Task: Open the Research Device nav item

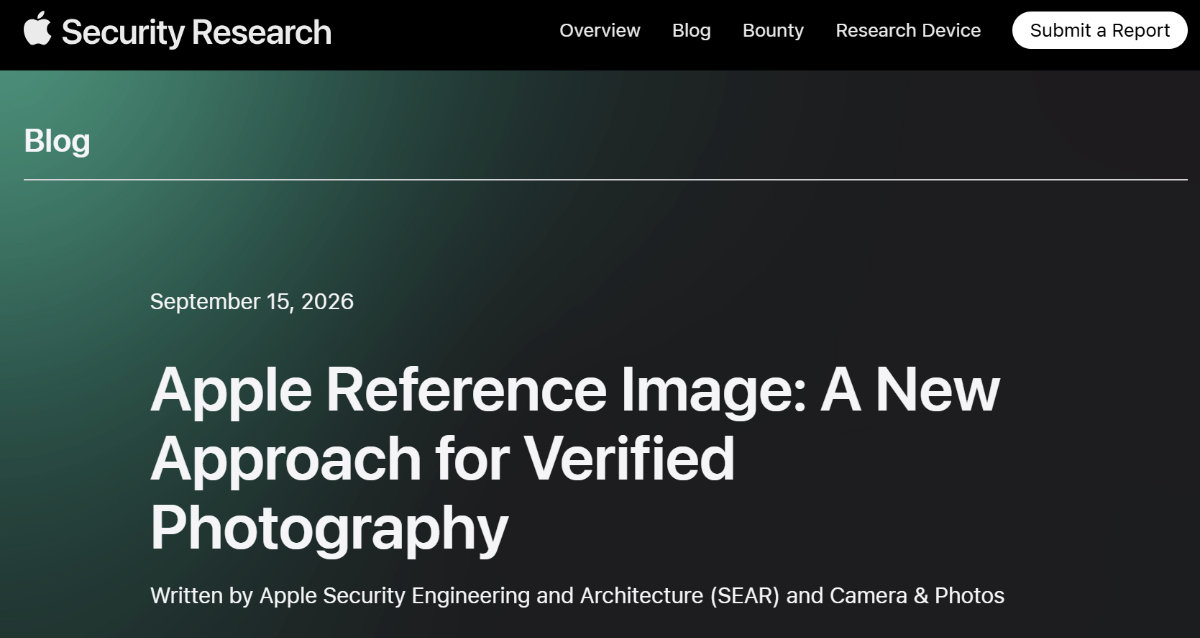Action: tap(908, 30)
